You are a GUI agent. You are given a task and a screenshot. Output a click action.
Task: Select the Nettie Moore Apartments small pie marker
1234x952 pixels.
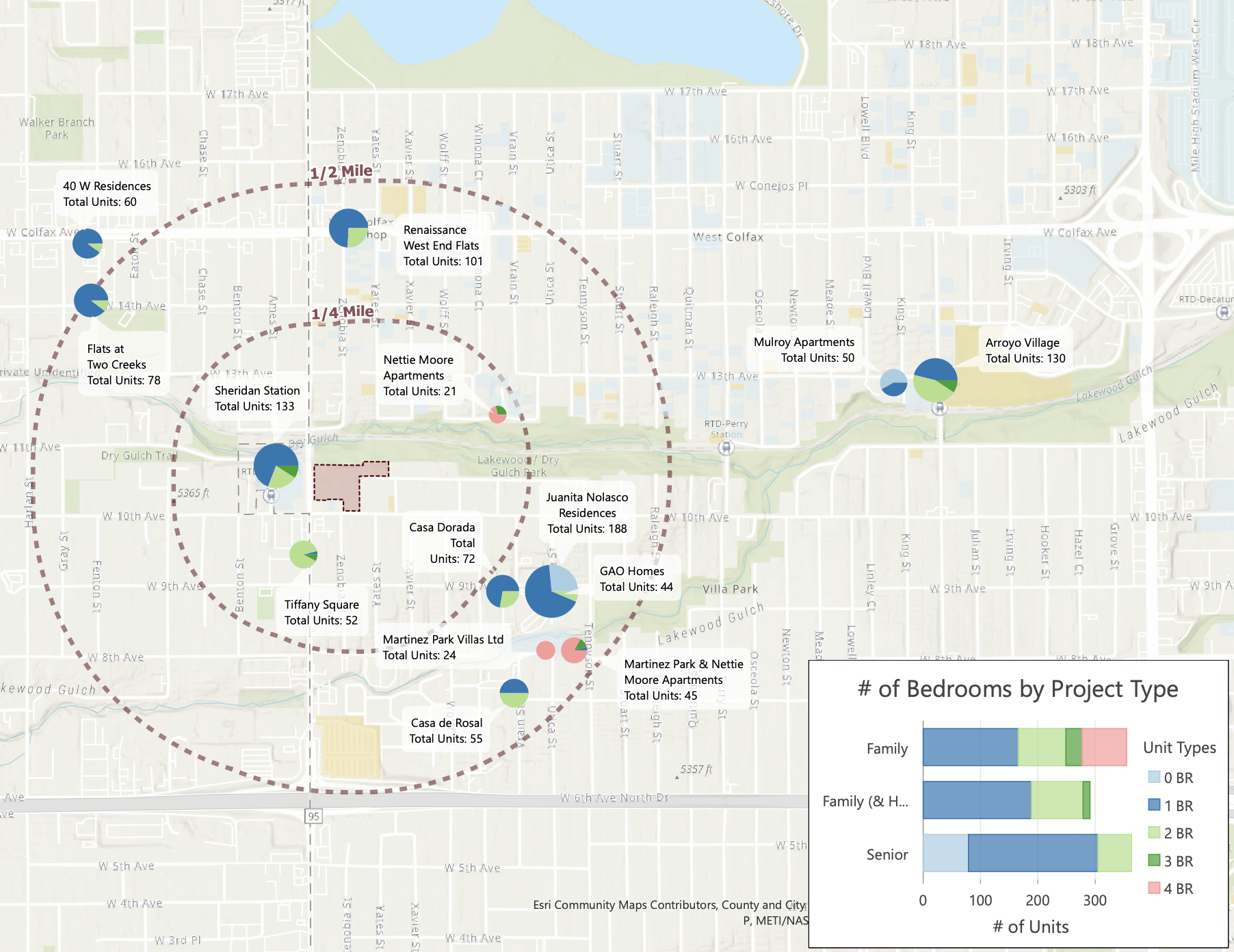(497, 414)
